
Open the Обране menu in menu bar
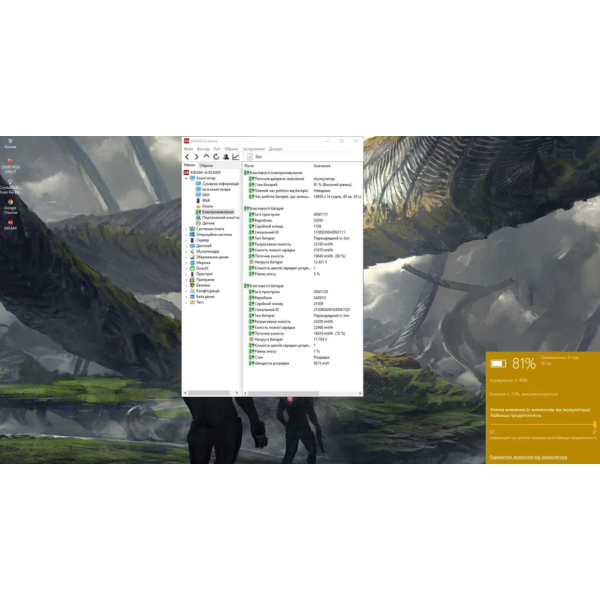pos(232,149)
